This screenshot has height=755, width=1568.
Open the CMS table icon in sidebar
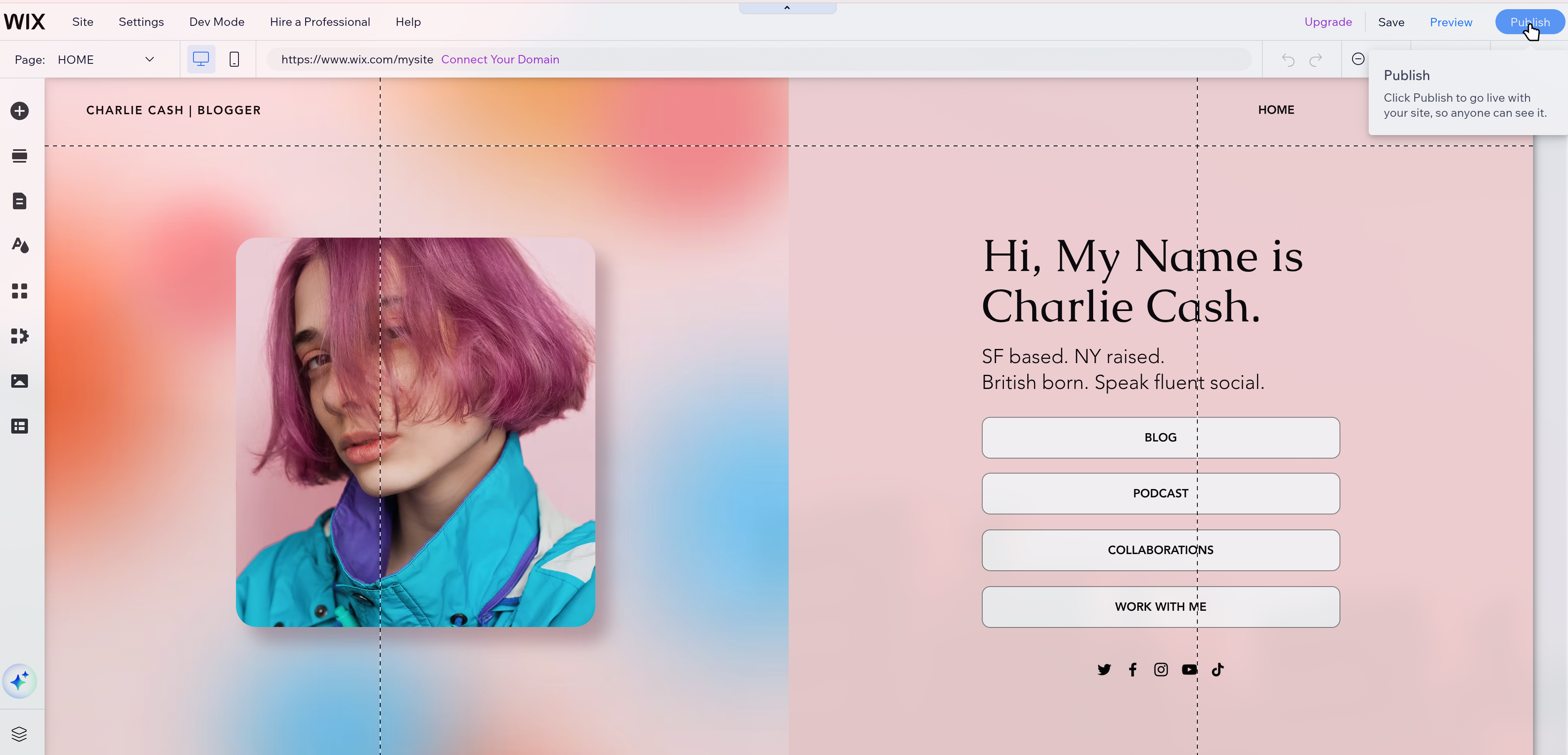[x=20, y=426]
